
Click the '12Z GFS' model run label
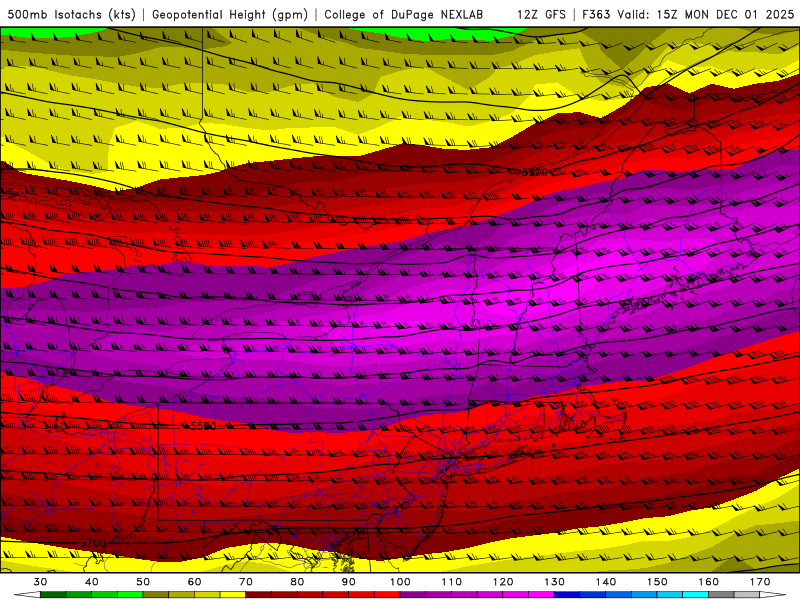tap(541, 15)
